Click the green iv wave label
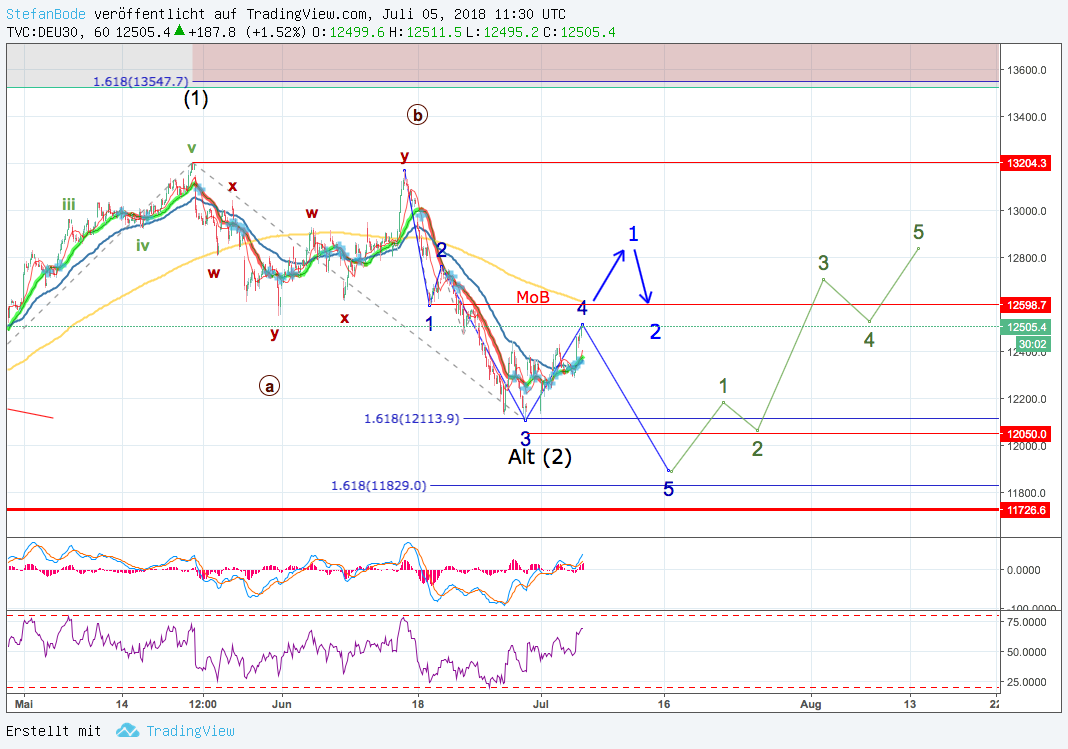The height and width of the screenshot is (749, 1068). click(142, 246)
